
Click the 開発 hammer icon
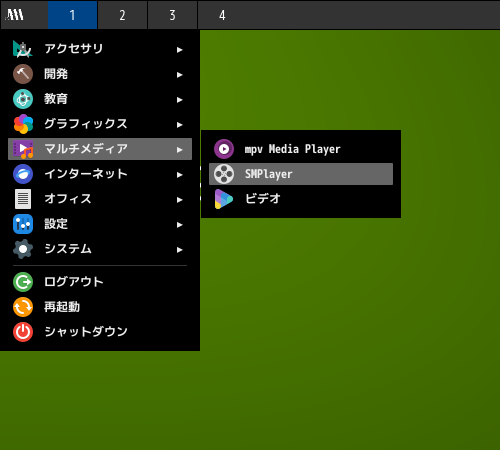tap(23, 74)
